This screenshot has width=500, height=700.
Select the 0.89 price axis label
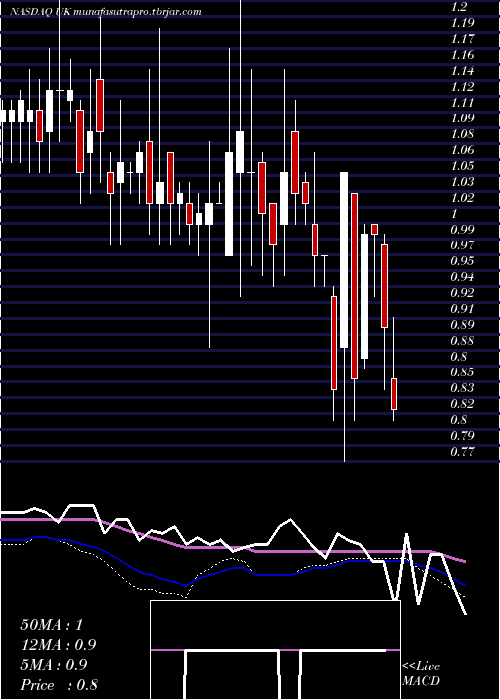tap(462, 325)
